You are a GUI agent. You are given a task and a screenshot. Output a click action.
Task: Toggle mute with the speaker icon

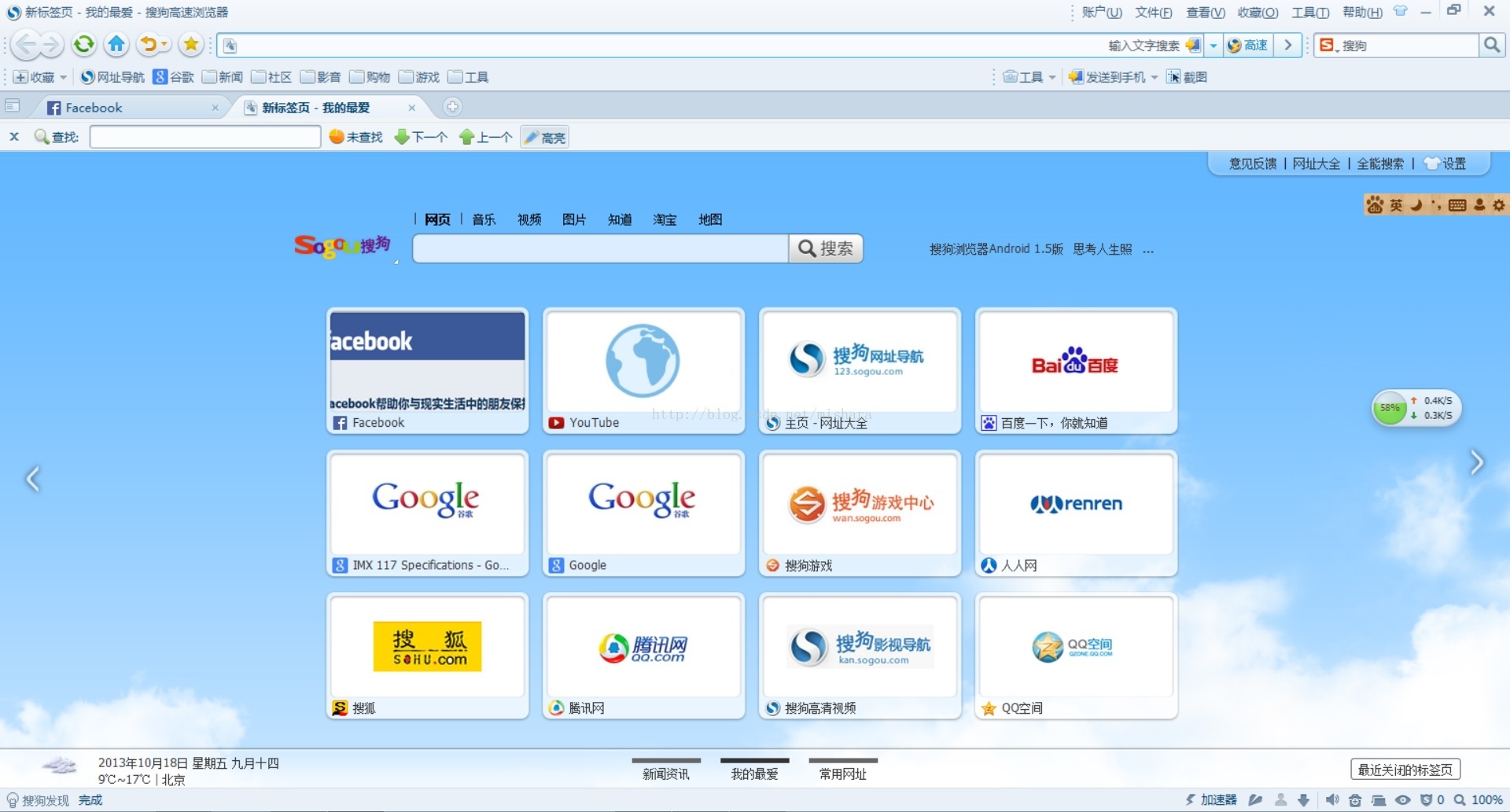click(1333, 799)
